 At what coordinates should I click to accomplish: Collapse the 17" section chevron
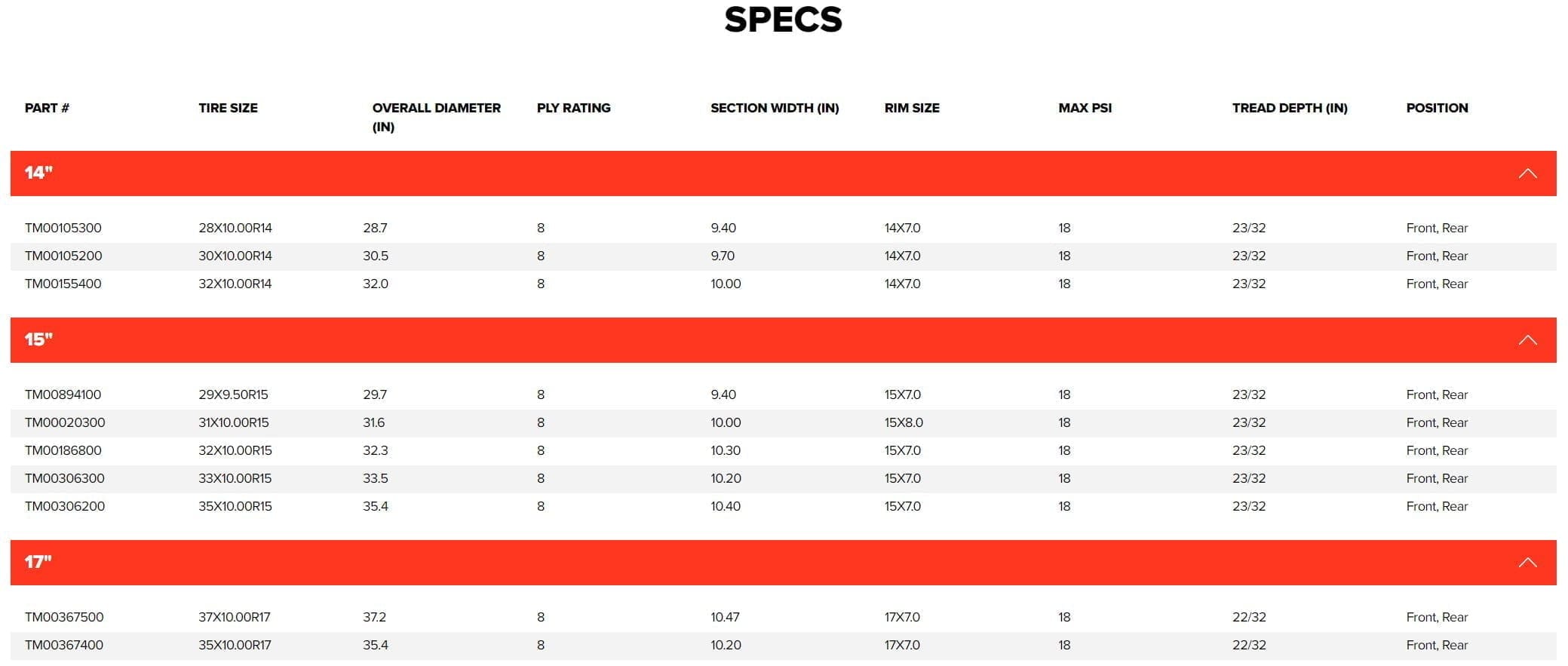(x=1527, y=563)
